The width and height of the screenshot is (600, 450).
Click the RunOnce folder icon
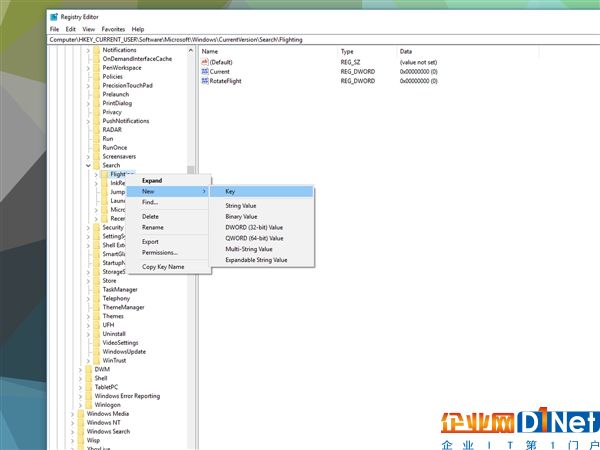click(96, 147)
